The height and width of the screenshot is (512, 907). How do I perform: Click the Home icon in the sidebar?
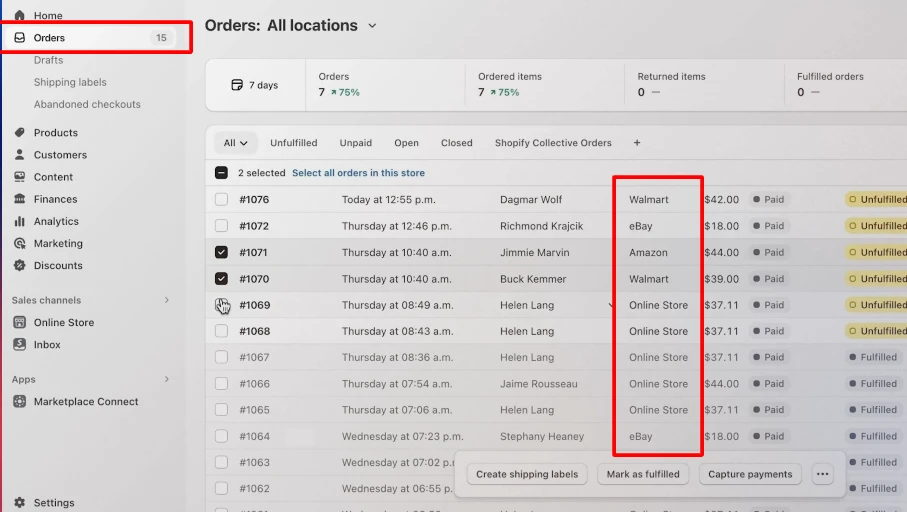20,15
